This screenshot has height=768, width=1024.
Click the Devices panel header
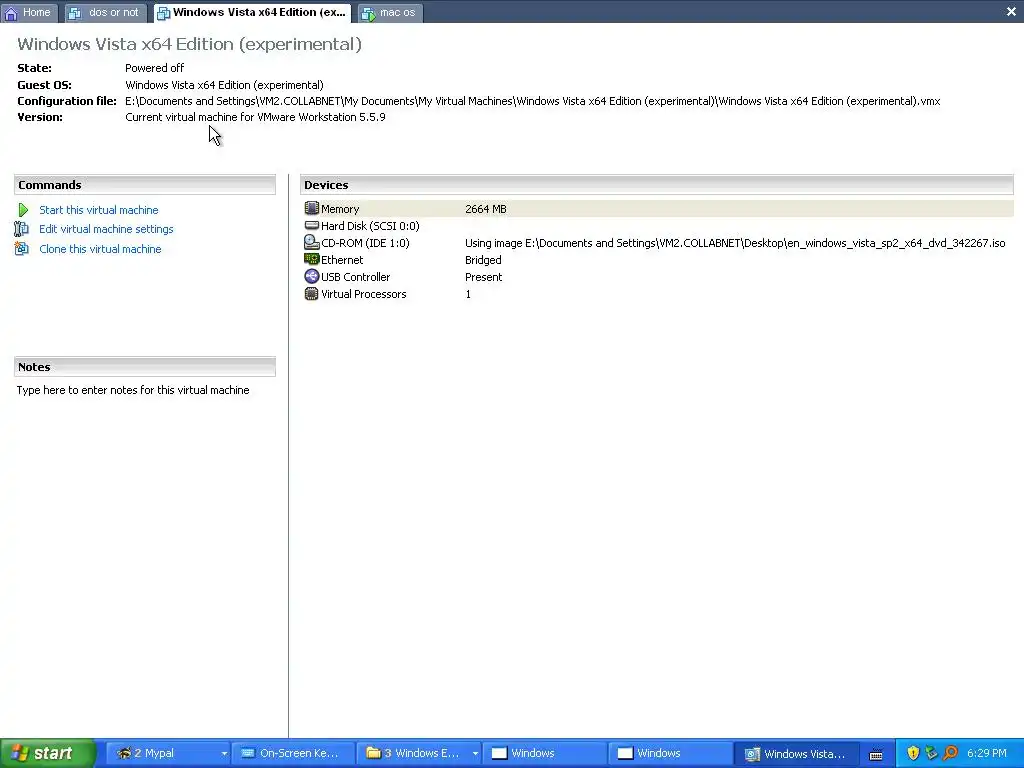(x=657, y=185)
